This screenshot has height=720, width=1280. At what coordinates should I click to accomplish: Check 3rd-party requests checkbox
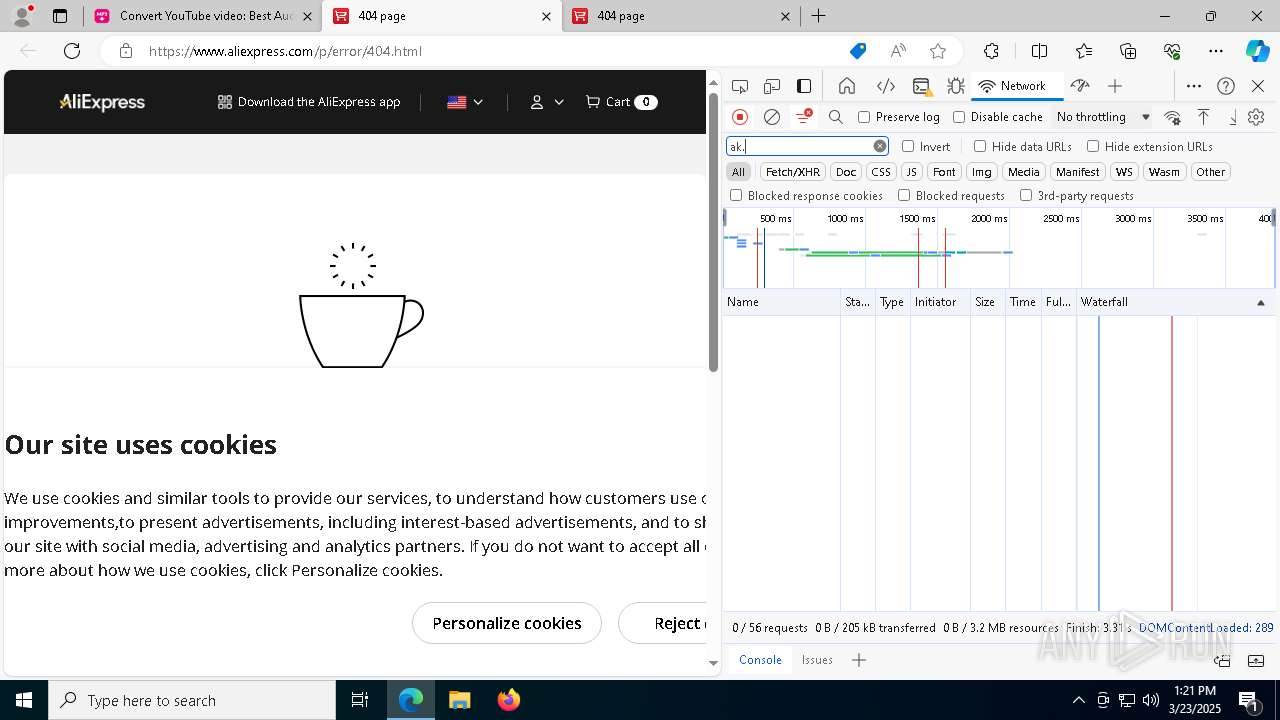[x=1026, y=196]
